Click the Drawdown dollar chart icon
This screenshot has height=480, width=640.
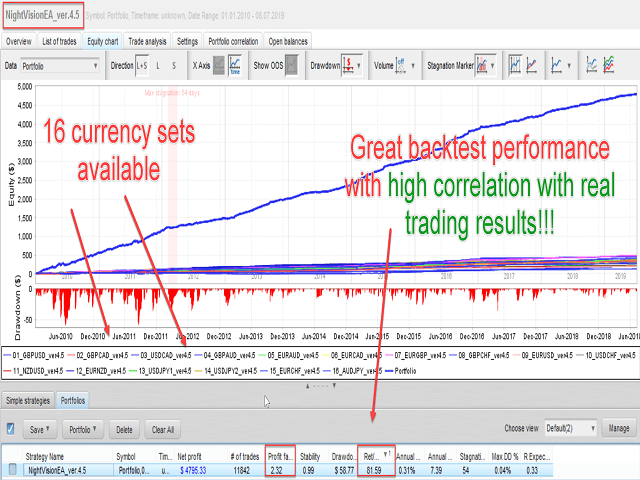tap(348, 65)
